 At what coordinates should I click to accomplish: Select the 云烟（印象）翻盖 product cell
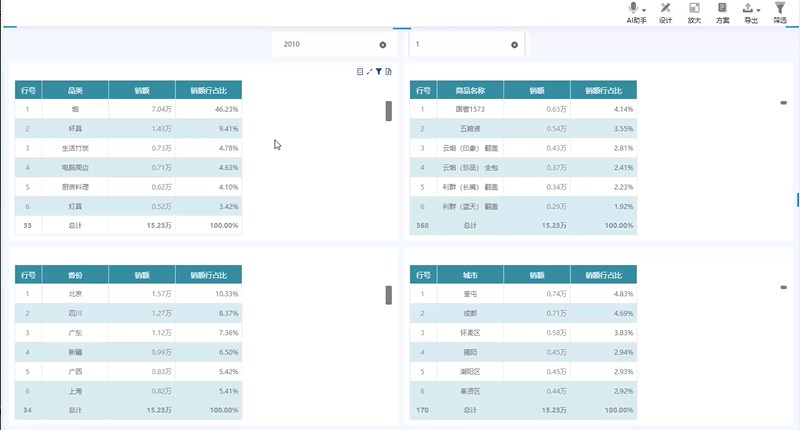coord(470,148)
